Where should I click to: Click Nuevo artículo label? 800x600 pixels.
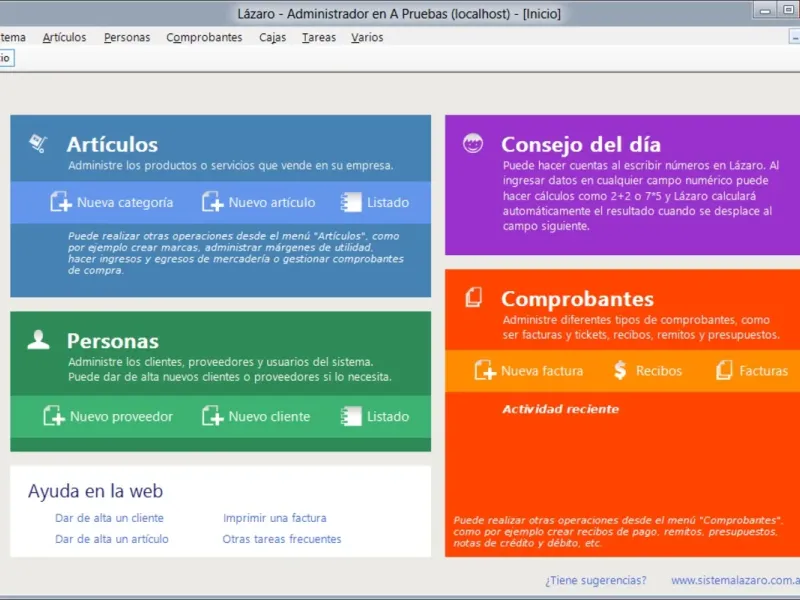(x=271, y=203)
